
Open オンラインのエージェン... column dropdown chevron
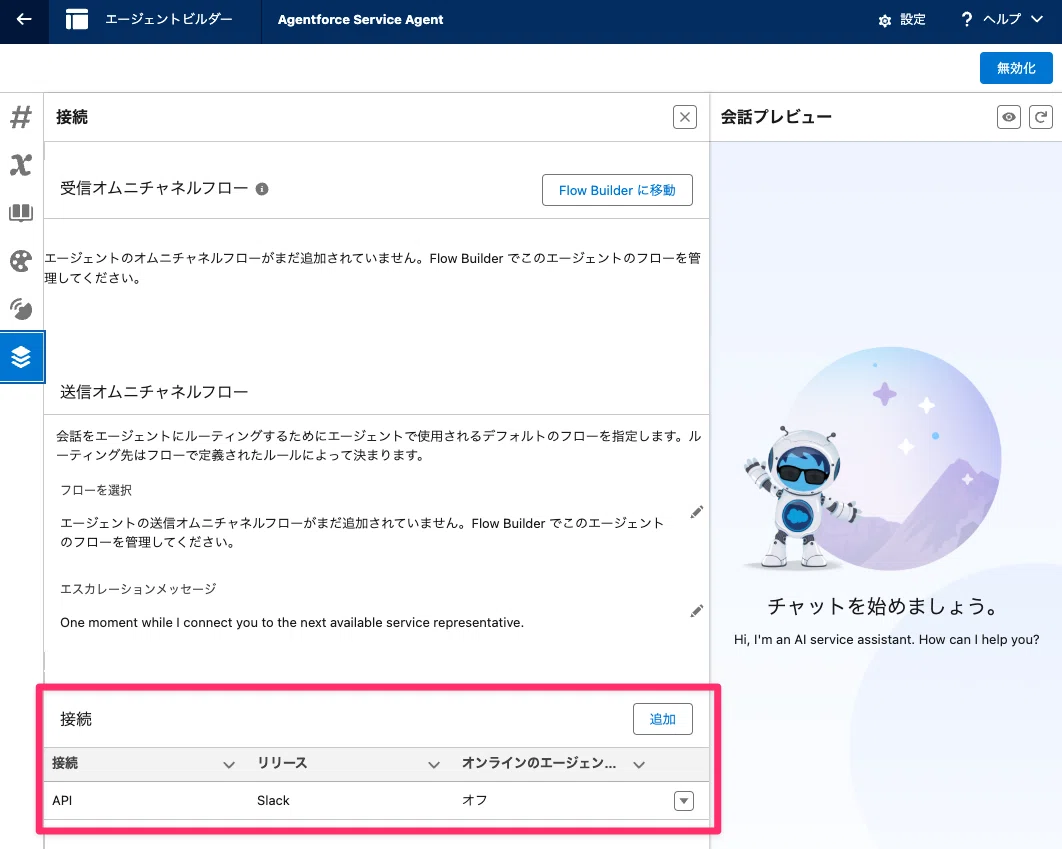click(639, 764)
